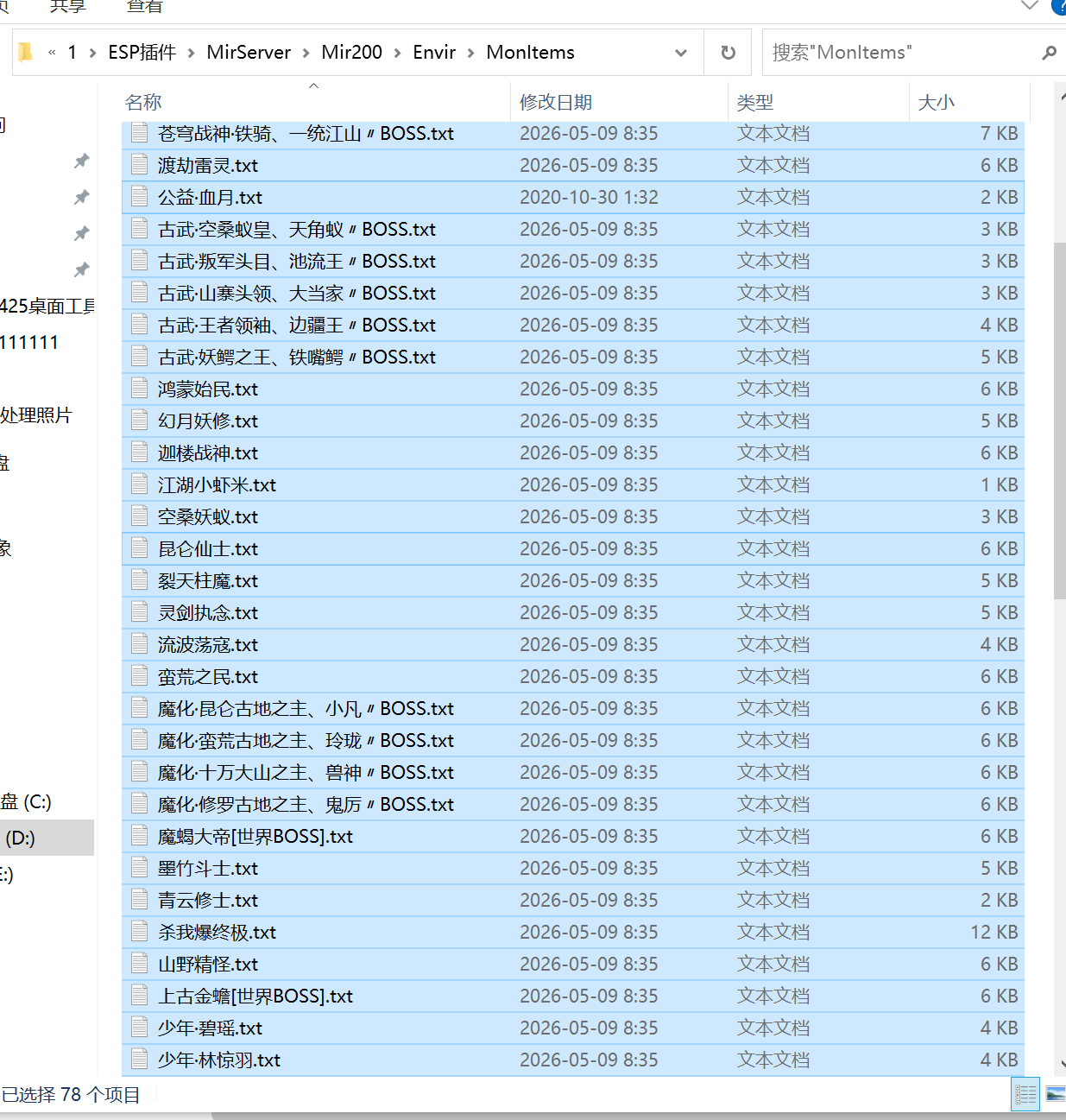Click the 1 KB size cell
1066x1120 pixels.
click(x=999, y=485)
